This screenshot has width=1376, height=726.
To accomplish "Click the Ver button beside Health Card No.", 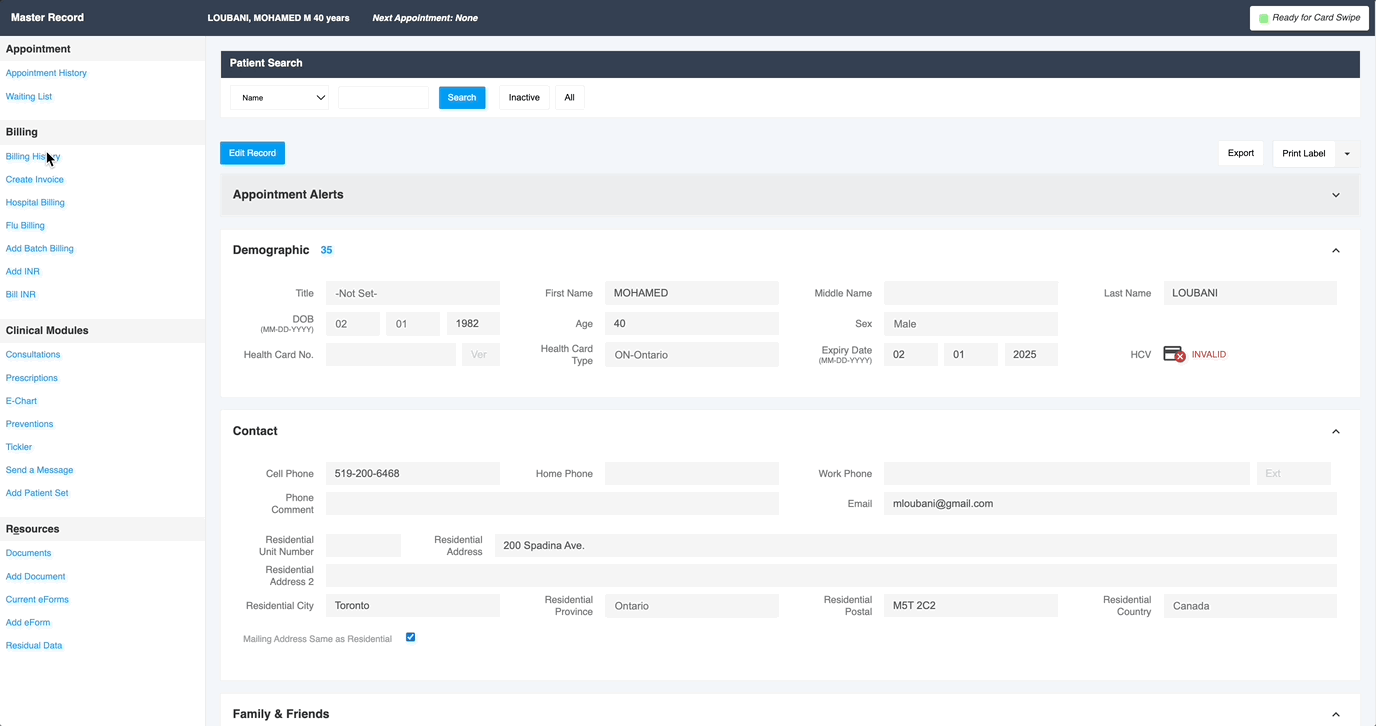I will [480, 354].
